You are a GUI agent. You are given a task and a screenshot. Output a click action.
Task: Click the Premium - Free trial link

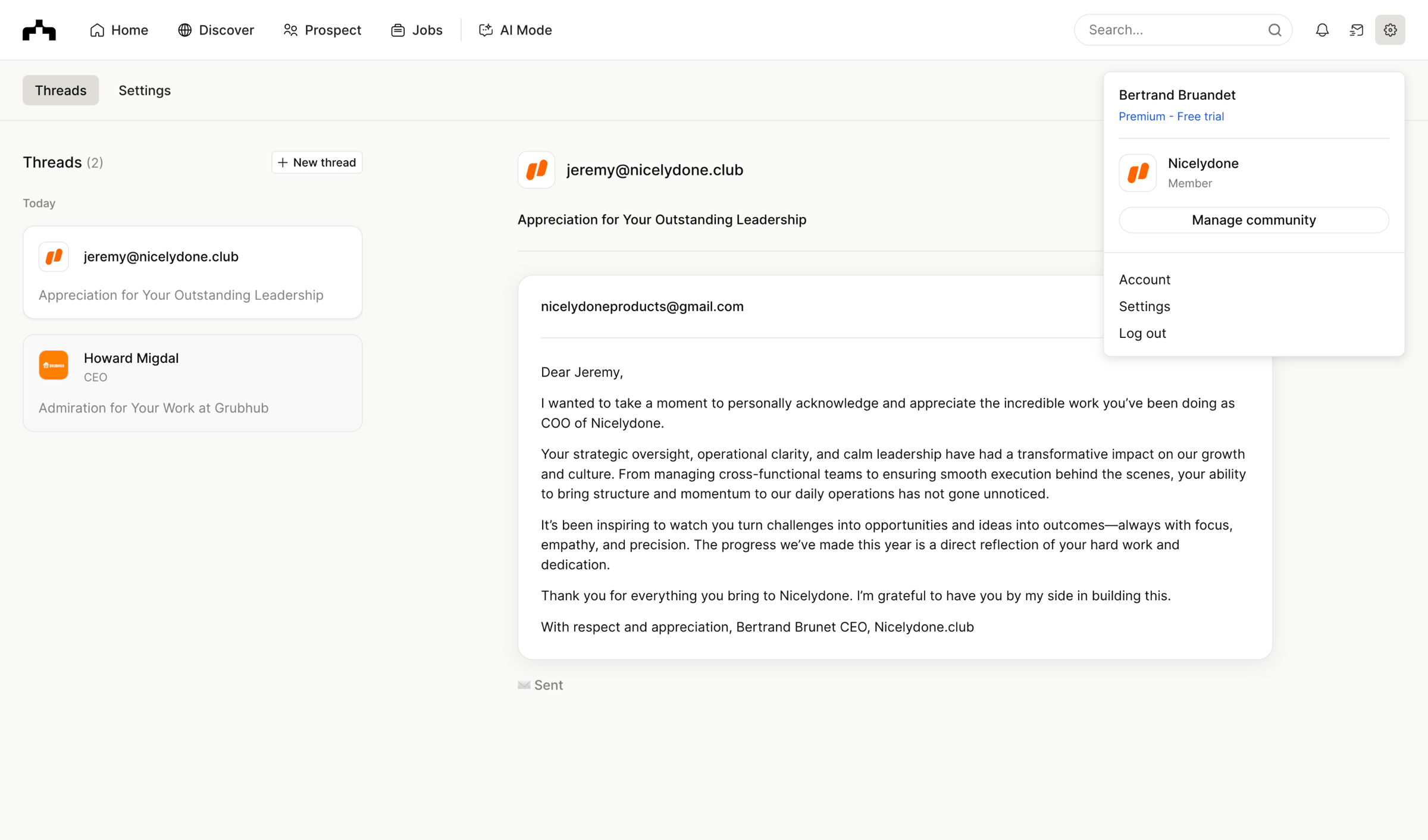click(x=1171, y=117)
